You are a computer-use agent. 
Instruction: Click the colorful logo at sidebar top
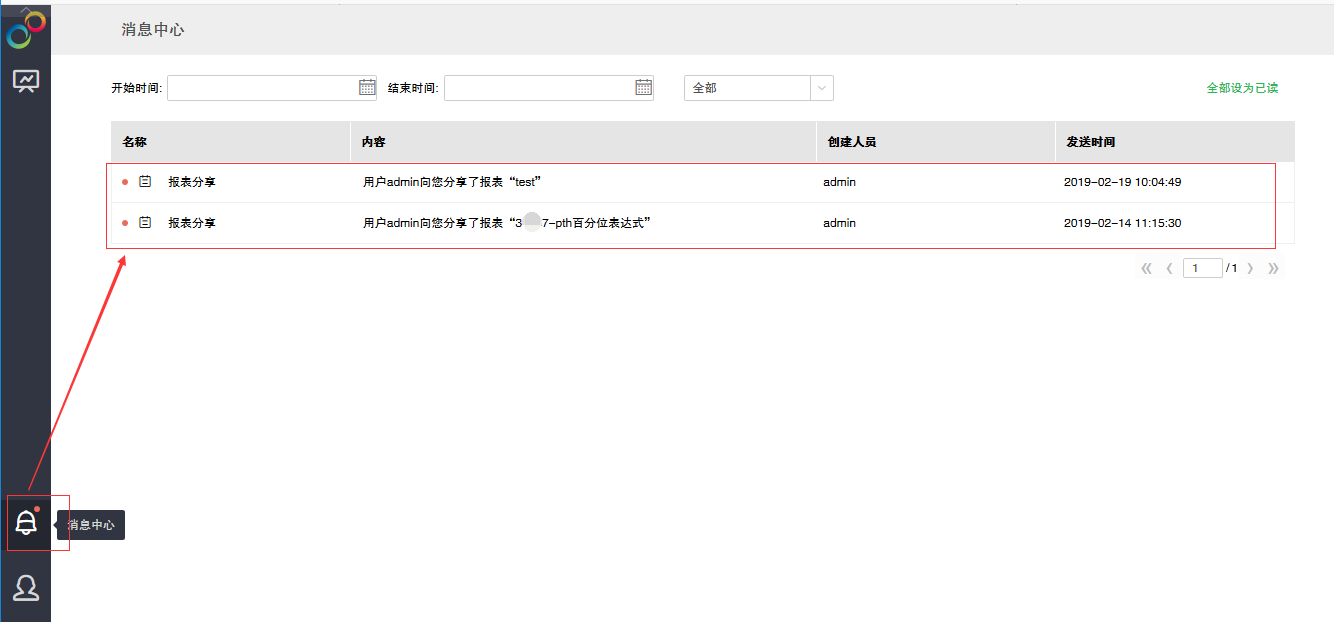pyautogui.click(x=22, y=28)
